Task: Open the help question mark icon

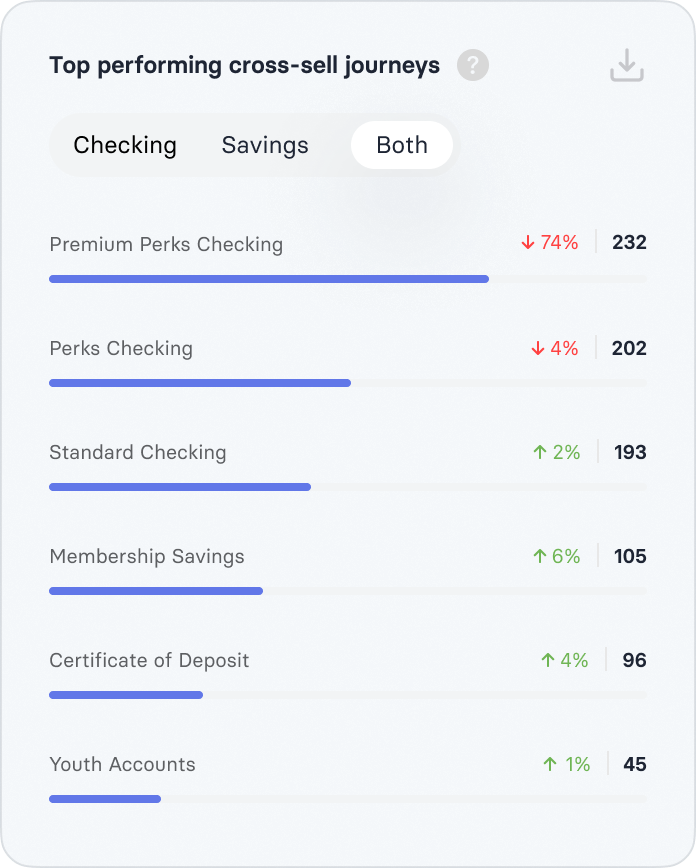Action: (473, 66)
